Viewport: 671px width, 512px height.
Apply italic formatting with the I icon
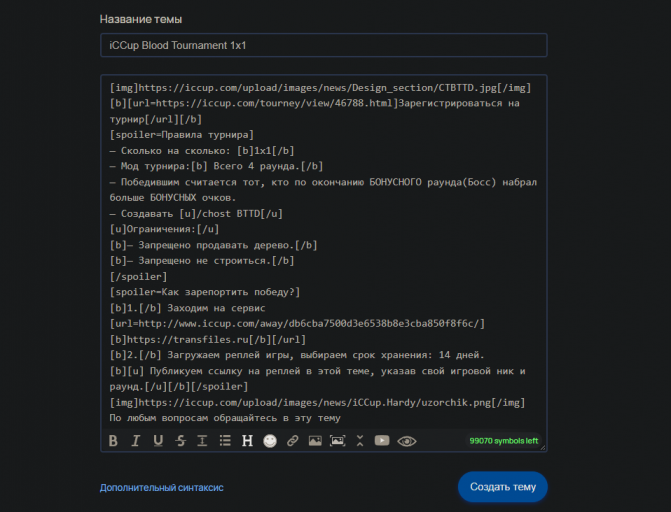135,441
